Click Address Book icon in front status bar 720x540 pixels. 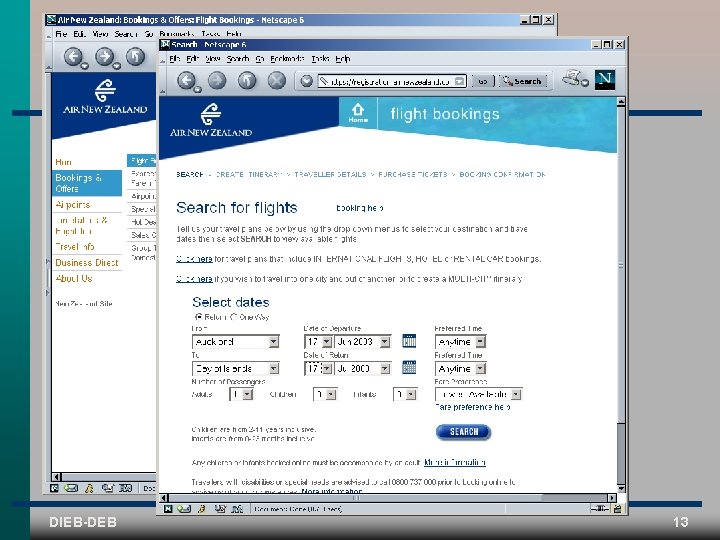237,509
